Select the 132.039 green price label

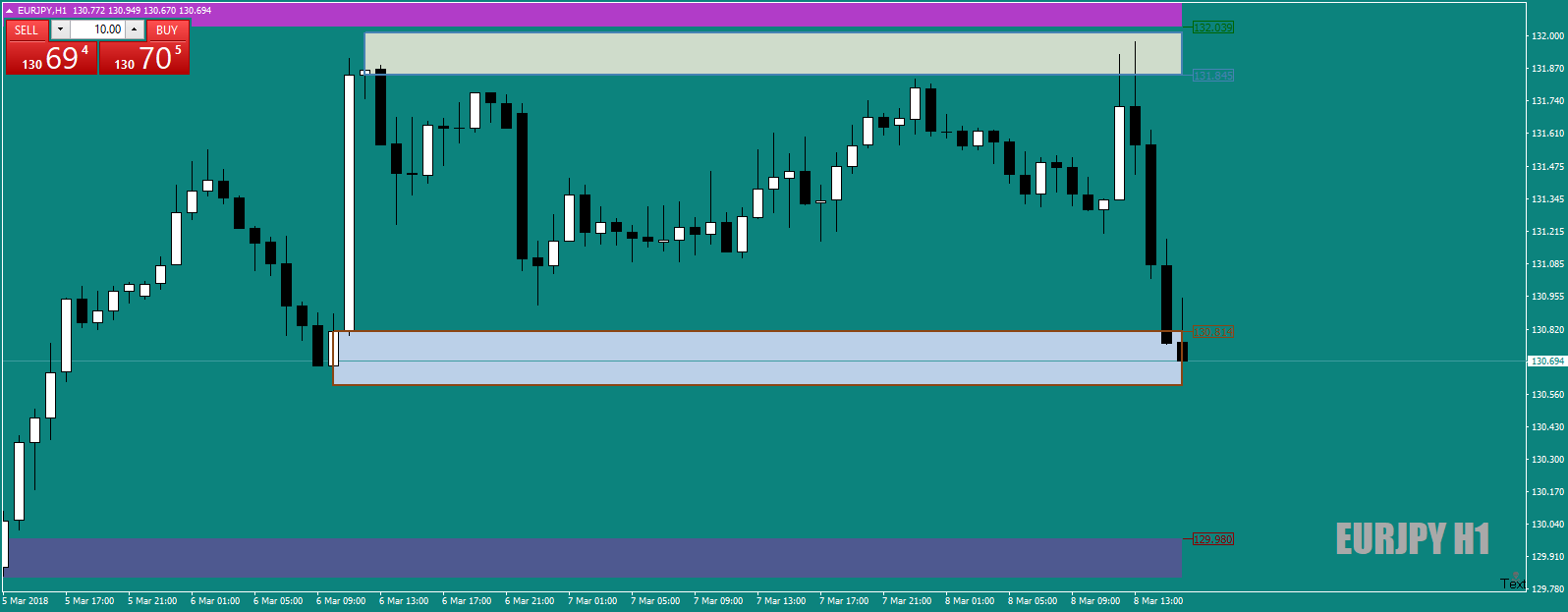[x=1212, y=28]
